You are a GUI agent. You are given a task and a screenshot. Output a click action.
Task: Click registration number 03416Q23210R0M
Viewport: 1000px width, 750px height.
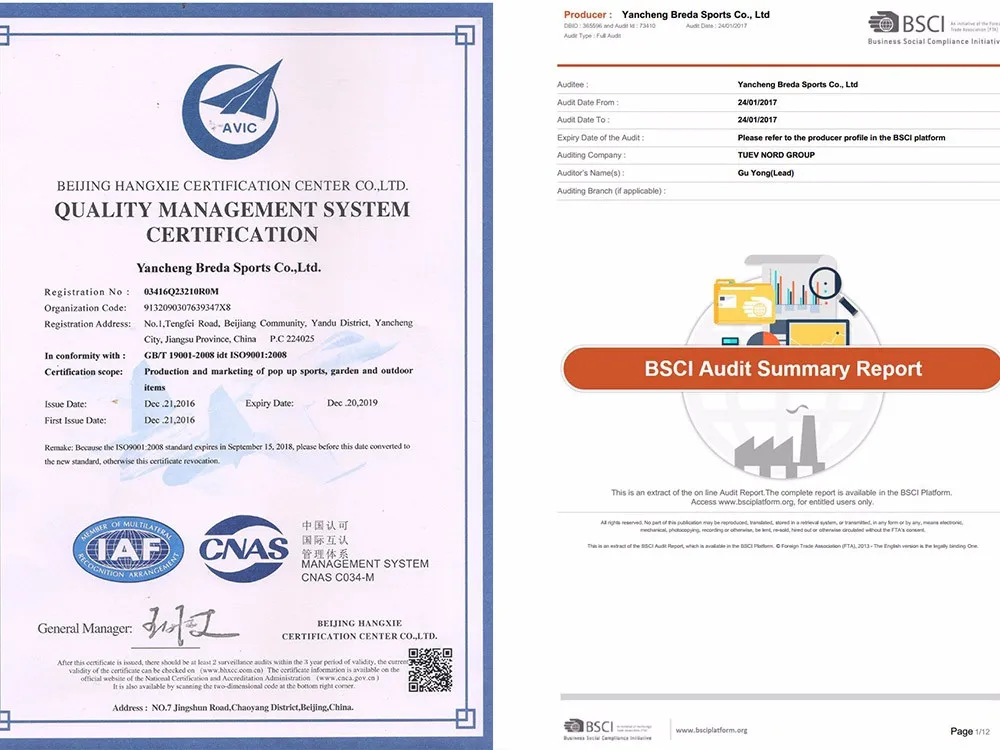tap(181, 291)
